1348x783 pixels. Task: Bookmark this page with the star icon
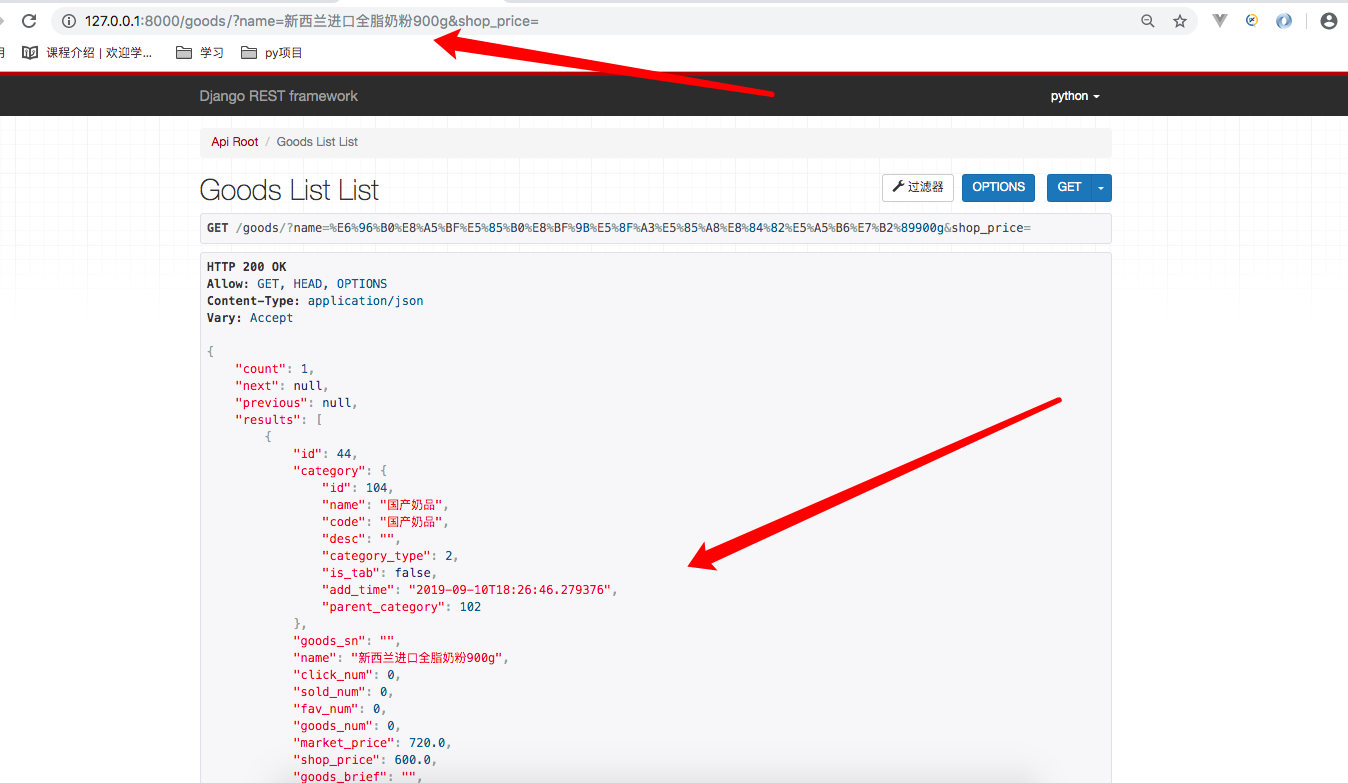point(1180,21)
